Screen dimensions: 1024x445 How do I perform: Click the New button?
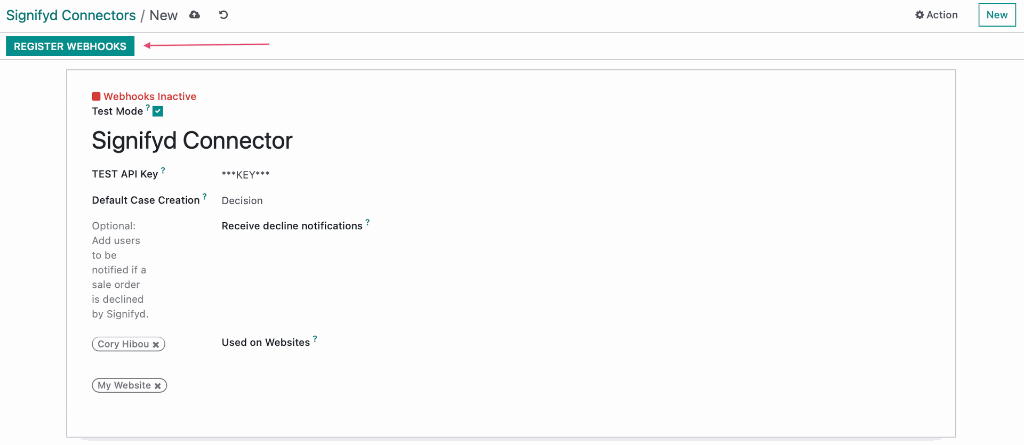997,15
